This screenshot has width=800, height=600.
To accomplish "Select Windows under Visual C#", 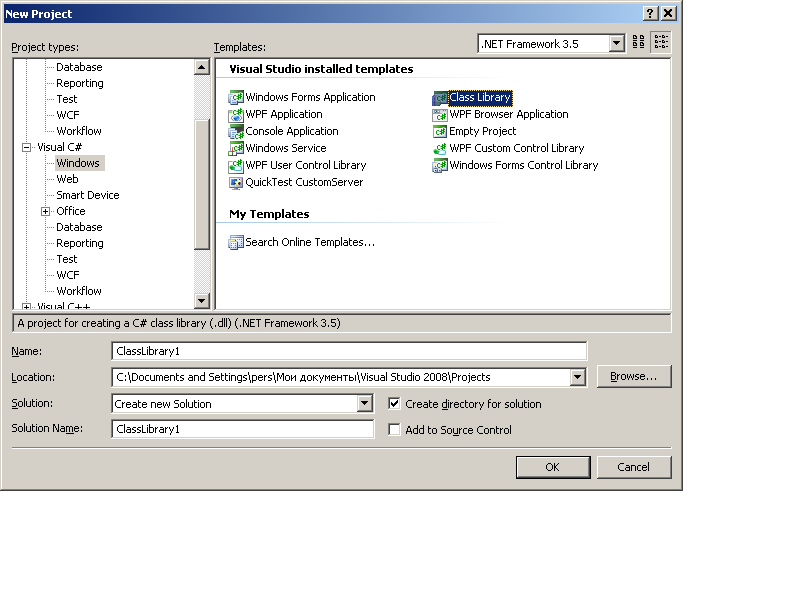I will click(78, 163).
